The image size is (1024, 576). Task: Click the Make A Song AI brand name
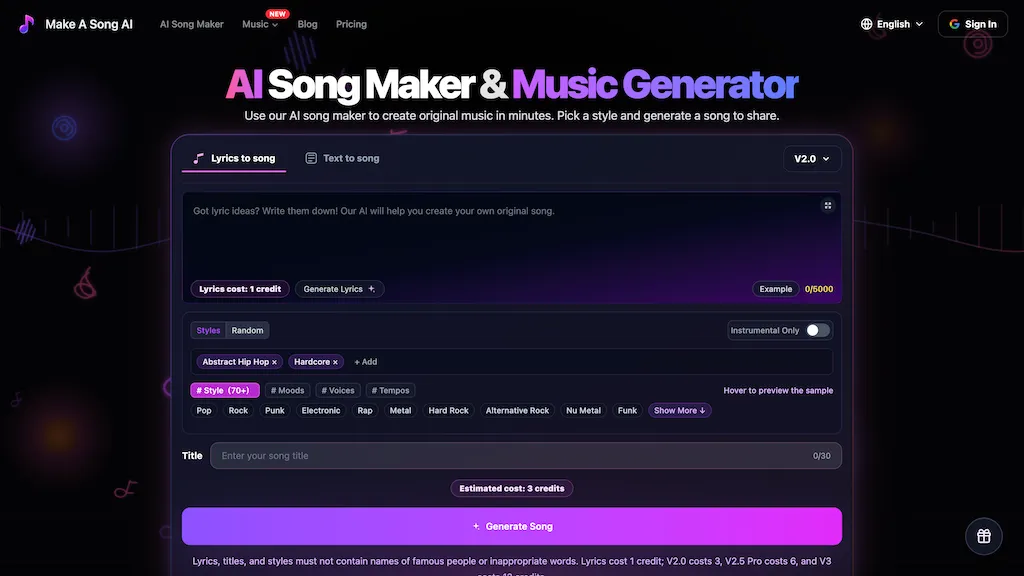click(x=89, y=24)
